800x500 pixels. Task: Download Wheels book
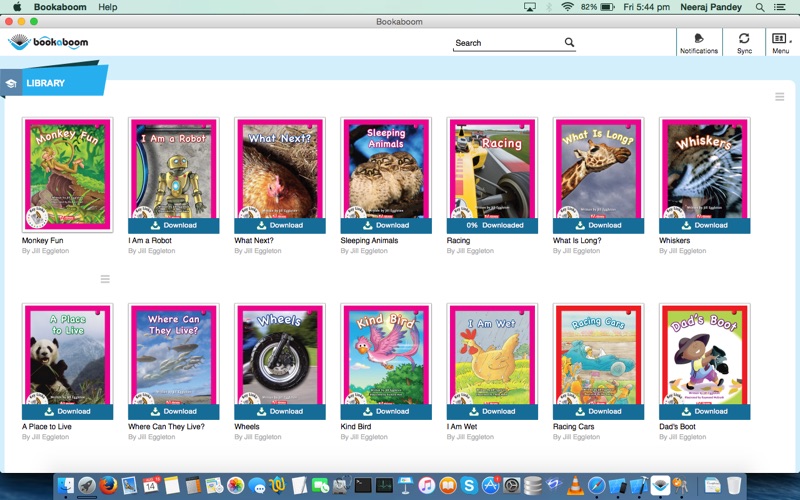click(x=280, y=411)
